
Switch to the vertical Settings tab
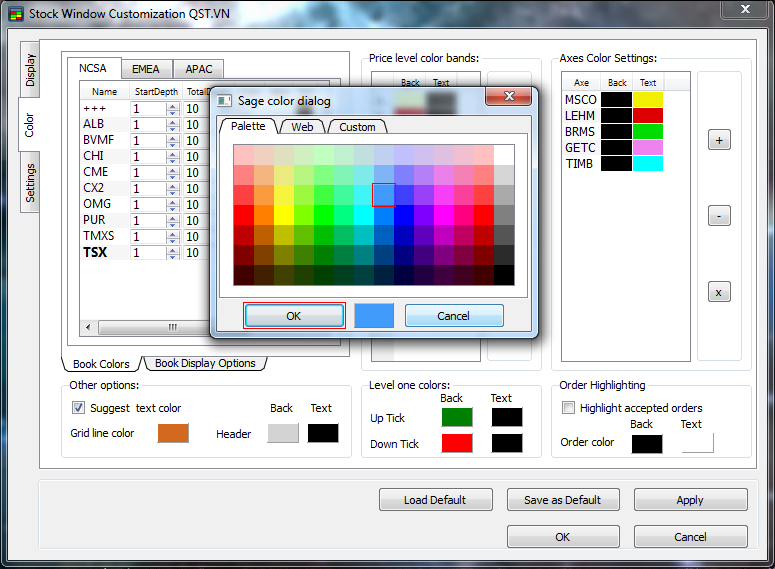[30, 183]
